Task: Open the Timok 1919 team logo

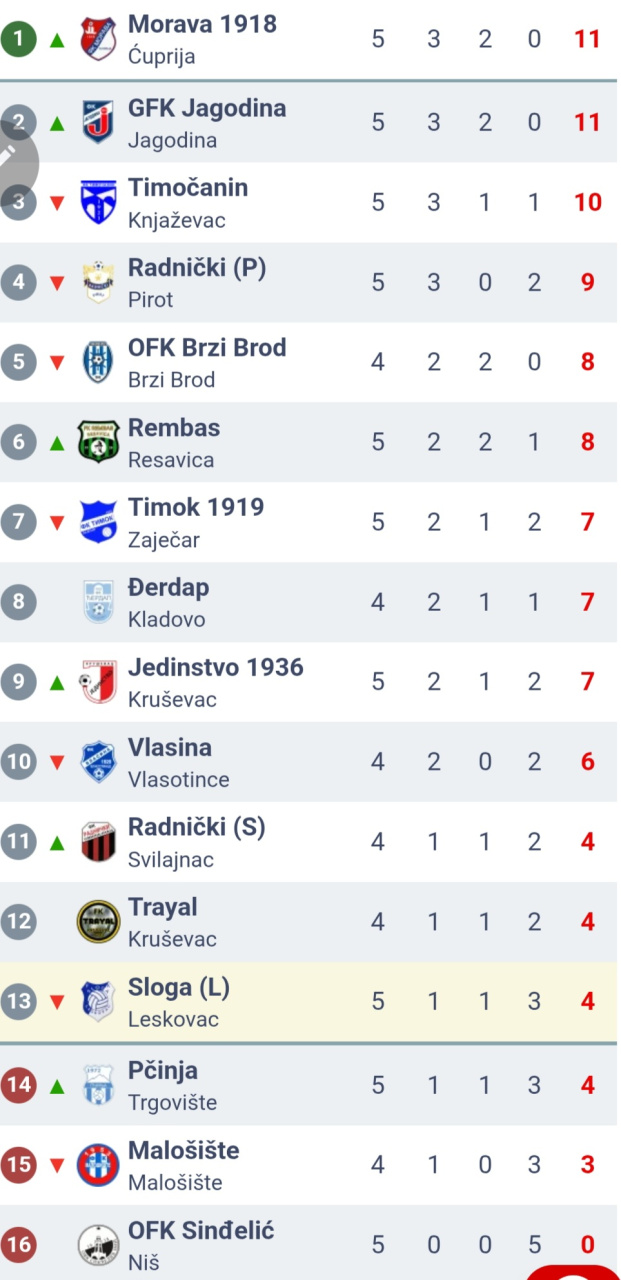Action: (x=98, y=521)
